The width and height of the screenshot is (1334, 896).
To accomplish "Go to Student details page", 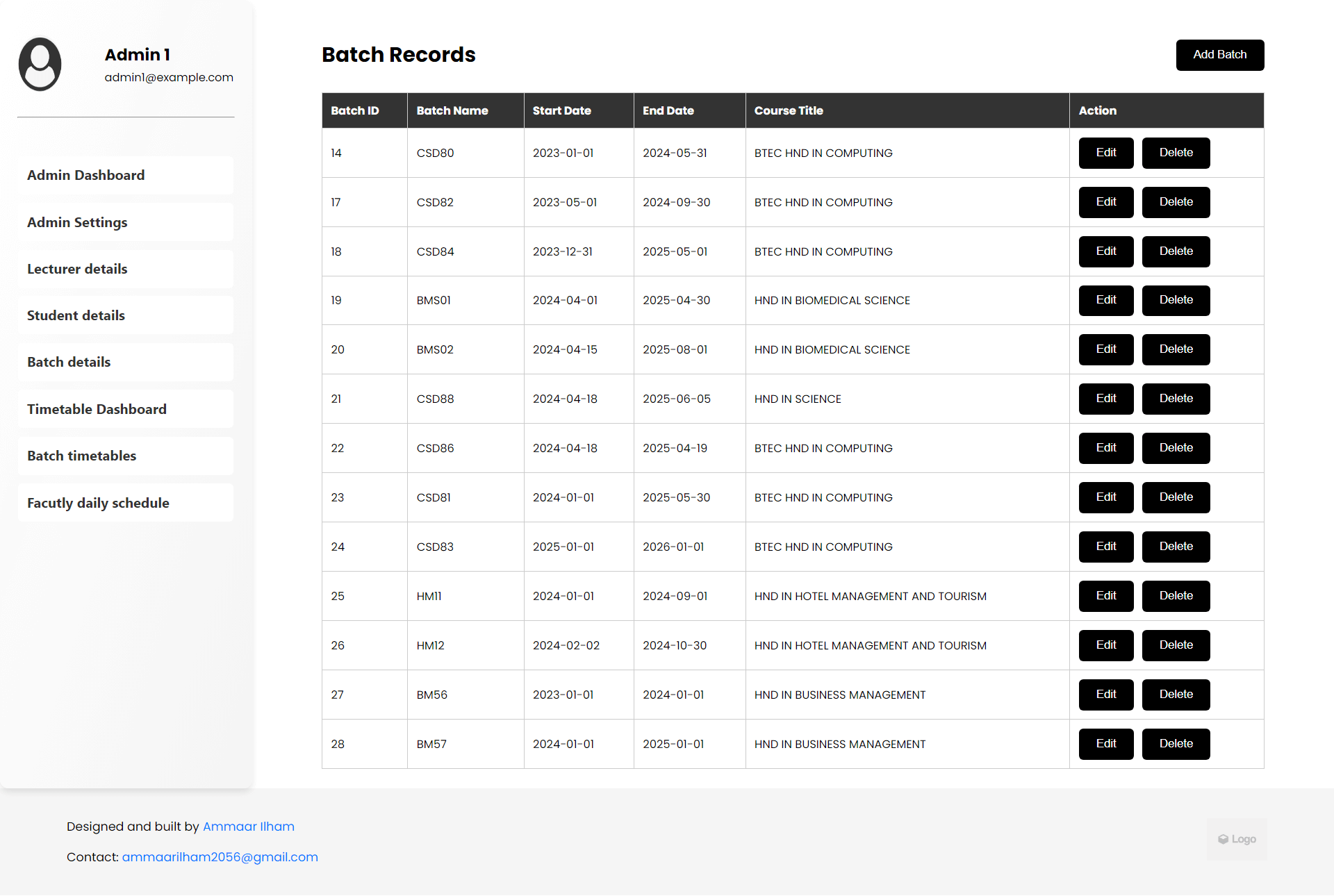I will pyautogui.click(x=126, y=315).
